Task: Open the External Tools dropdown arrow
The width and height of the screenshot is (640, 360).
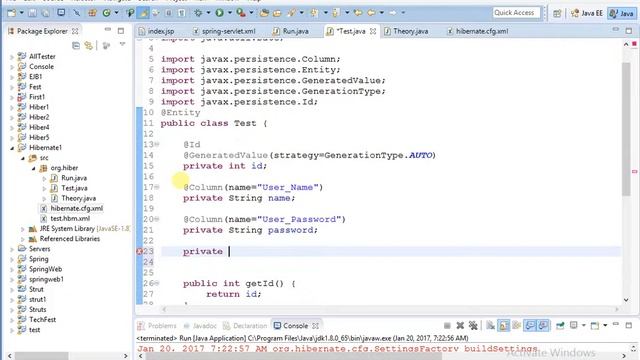Action: [251, 13]
